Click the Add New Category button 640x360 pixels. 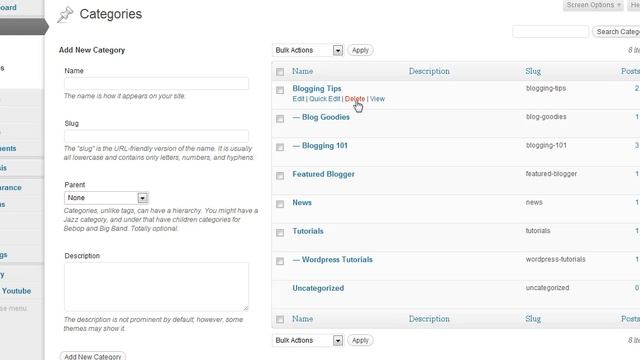tap(93, 356)
